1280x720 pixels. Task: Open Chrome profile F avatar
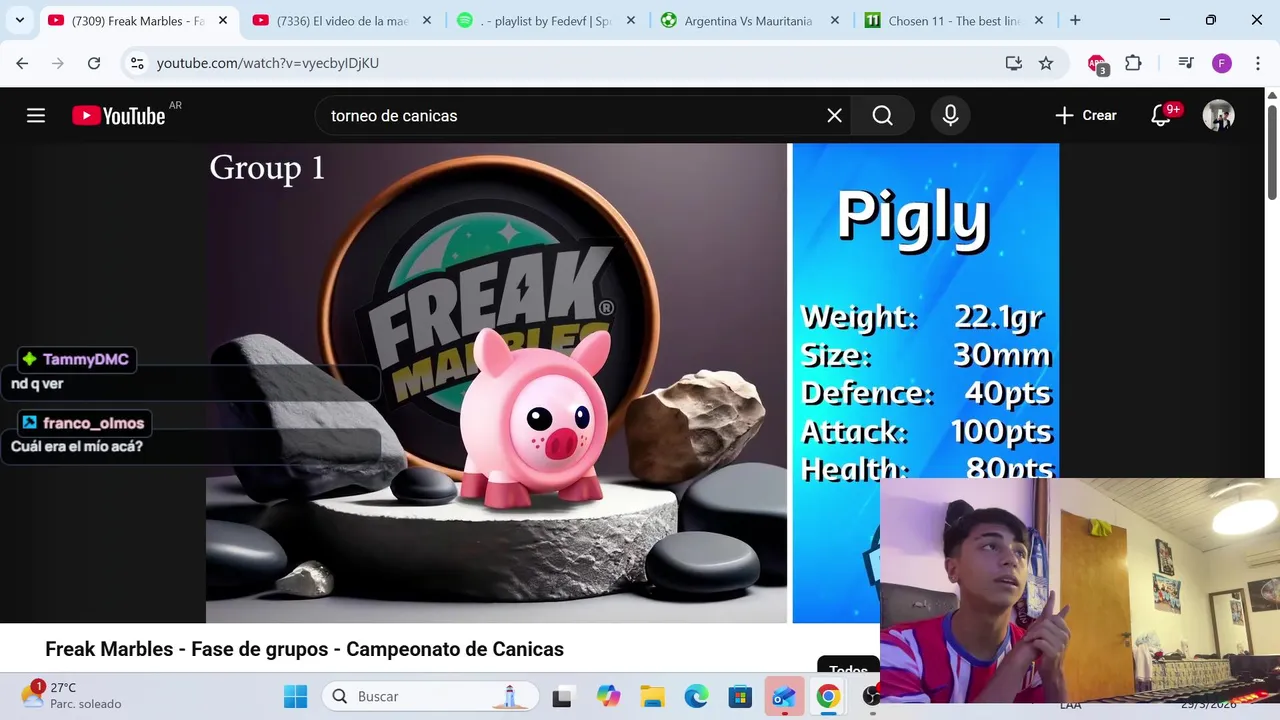click(x=1222, y=63)
